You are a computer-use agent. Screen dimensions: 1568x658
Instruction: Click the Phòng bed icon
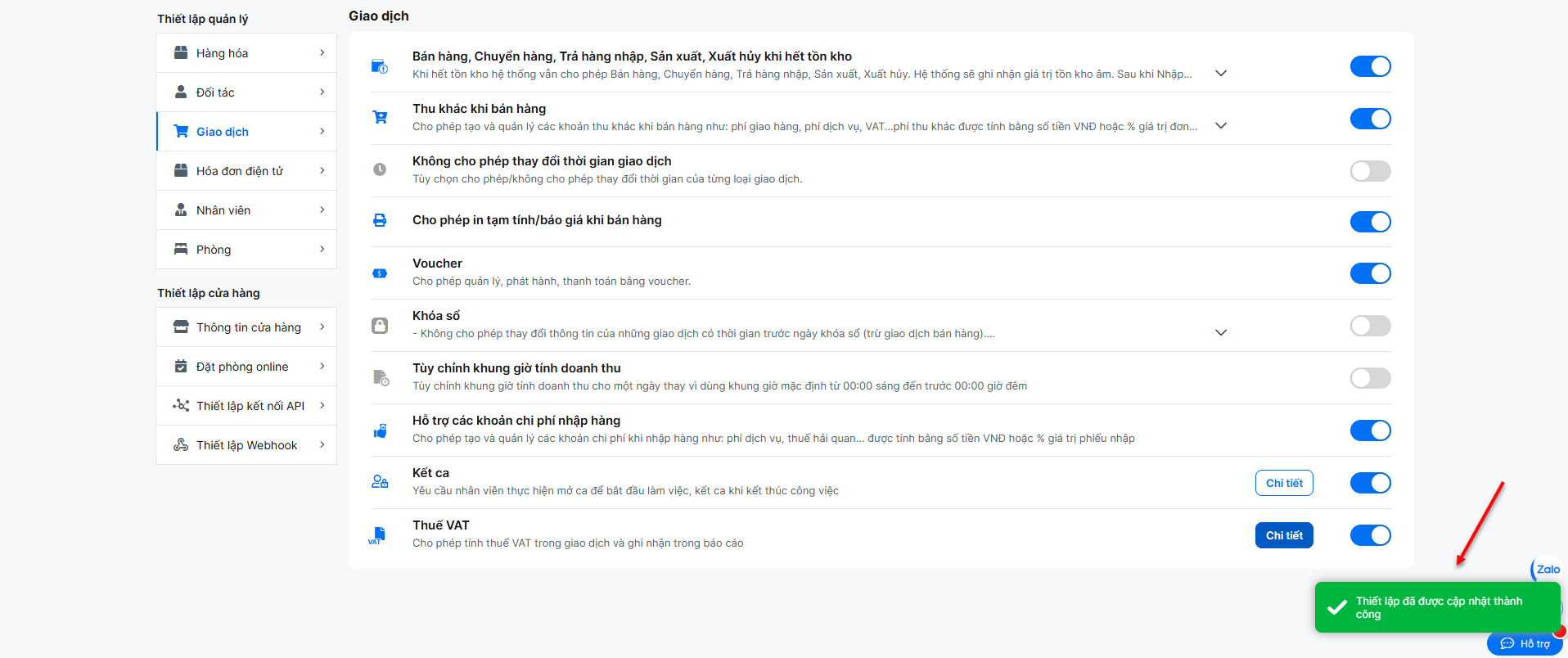click(181, 249)
